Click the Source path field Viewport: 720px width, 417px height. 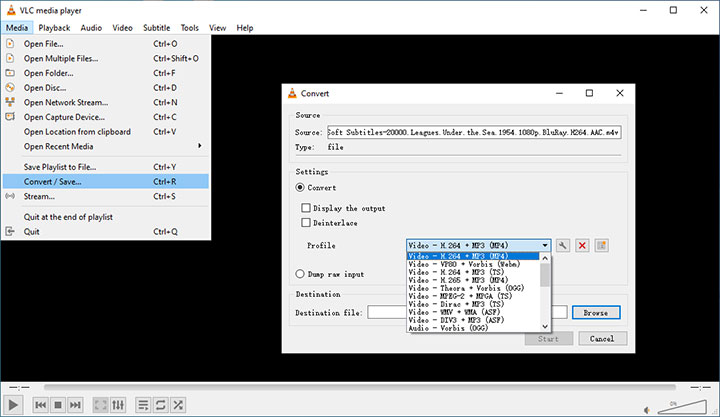(474, 132)
